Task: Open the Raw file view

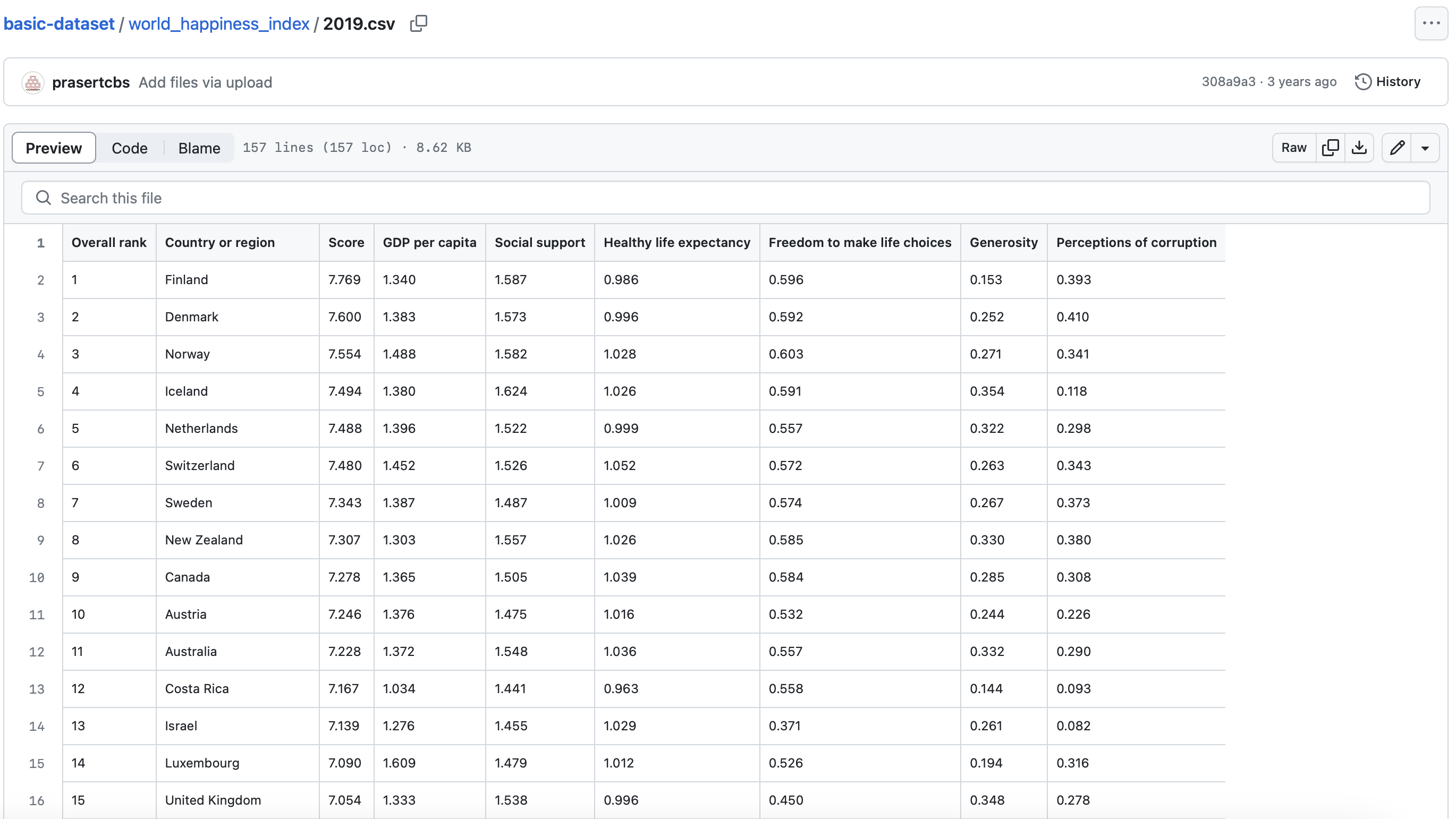Action: pyautogui.click(x=1294, y=148)
